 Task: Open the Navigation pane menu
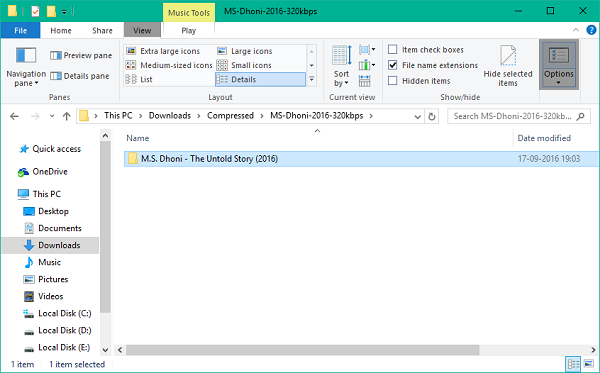coord(26,67)
